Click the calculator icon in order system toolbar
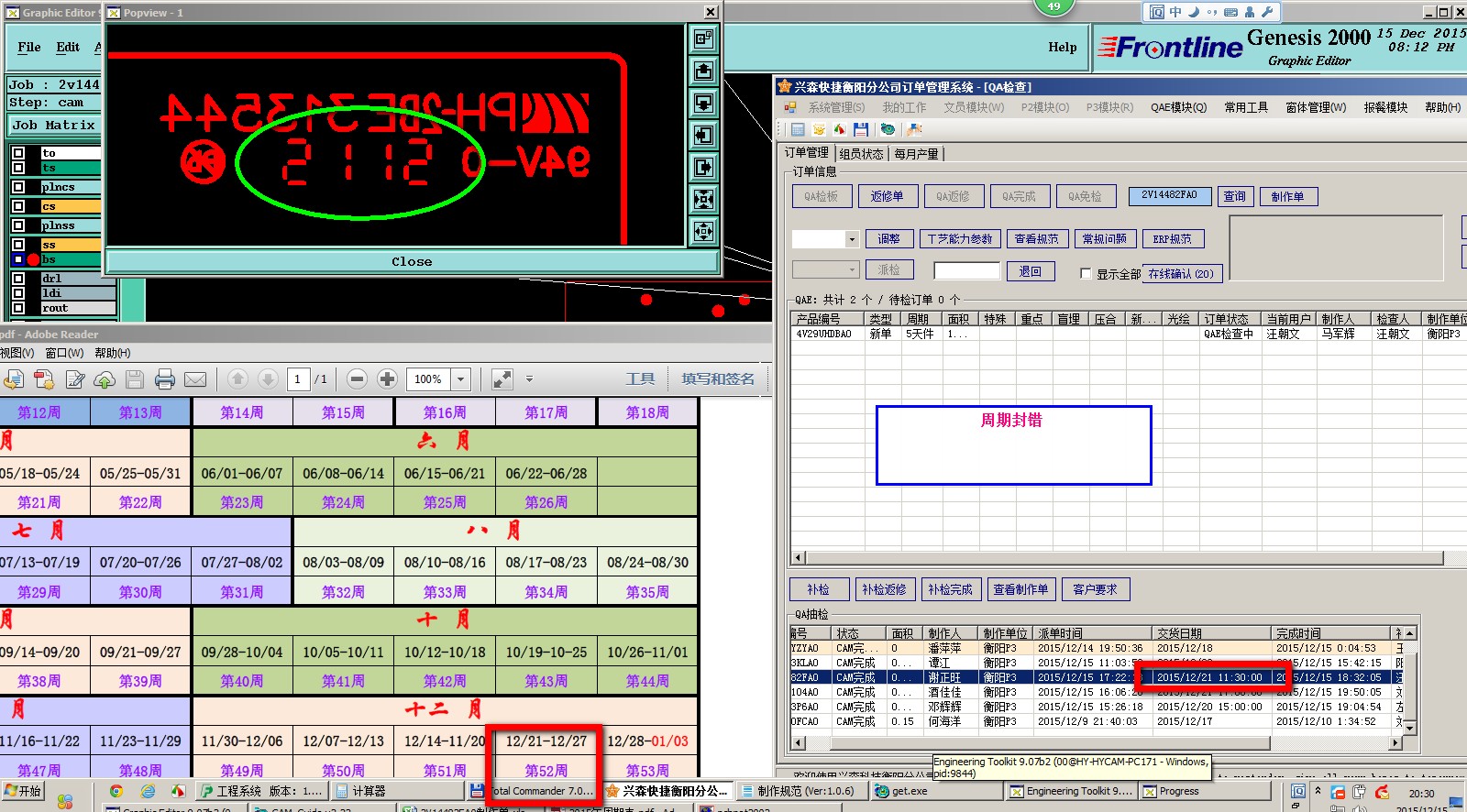This screenshot has width=1467, height=812. pos(798,129)
